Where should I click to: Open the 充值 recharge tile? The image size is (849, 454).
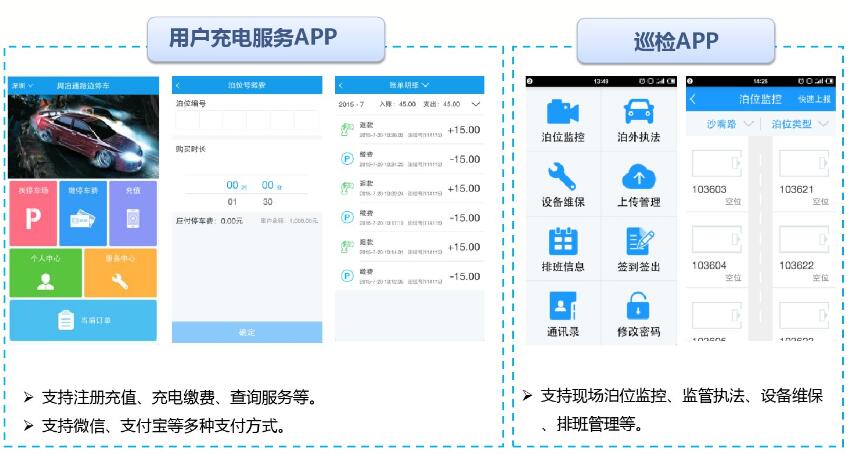click(133, 213)
